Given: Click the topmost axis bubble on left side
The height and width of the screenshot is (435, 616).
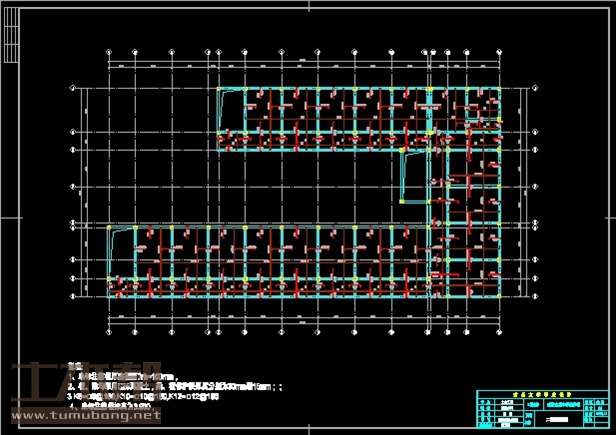Looking at the screenshot, I should coord(73,88).
